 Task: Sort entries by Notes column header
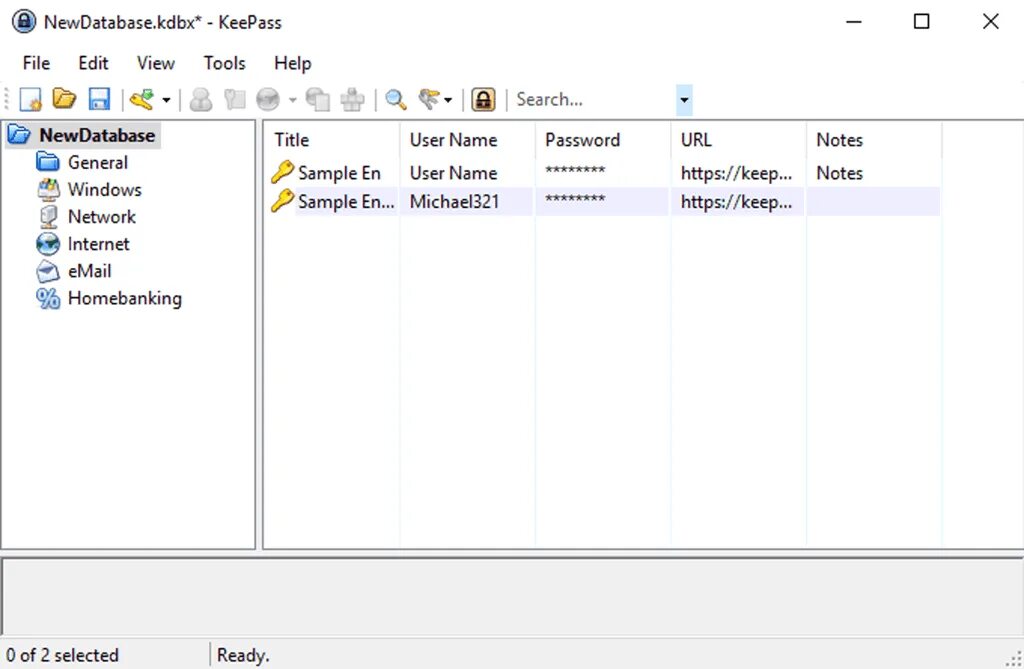coord(874,140)
